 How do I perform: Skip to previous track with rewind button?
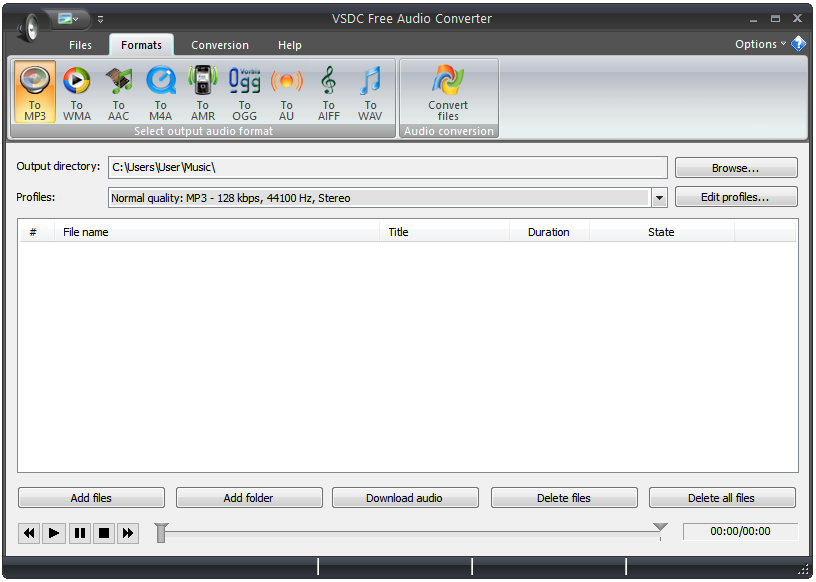(x=29, y=533)
